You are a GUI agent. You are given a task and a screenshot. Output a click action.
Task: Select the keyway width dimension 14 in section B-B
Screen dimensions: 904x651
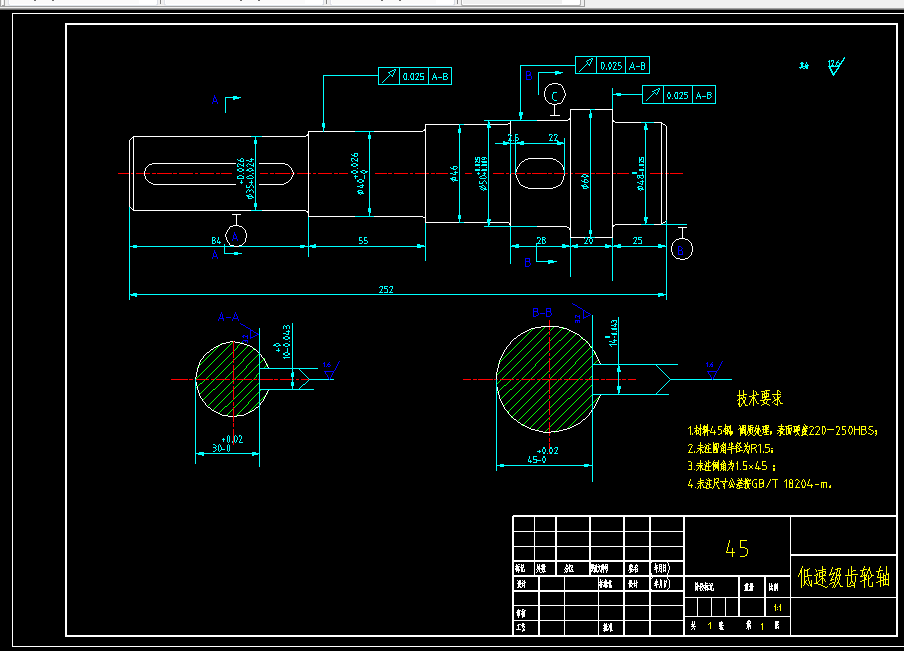pos(612,333)
